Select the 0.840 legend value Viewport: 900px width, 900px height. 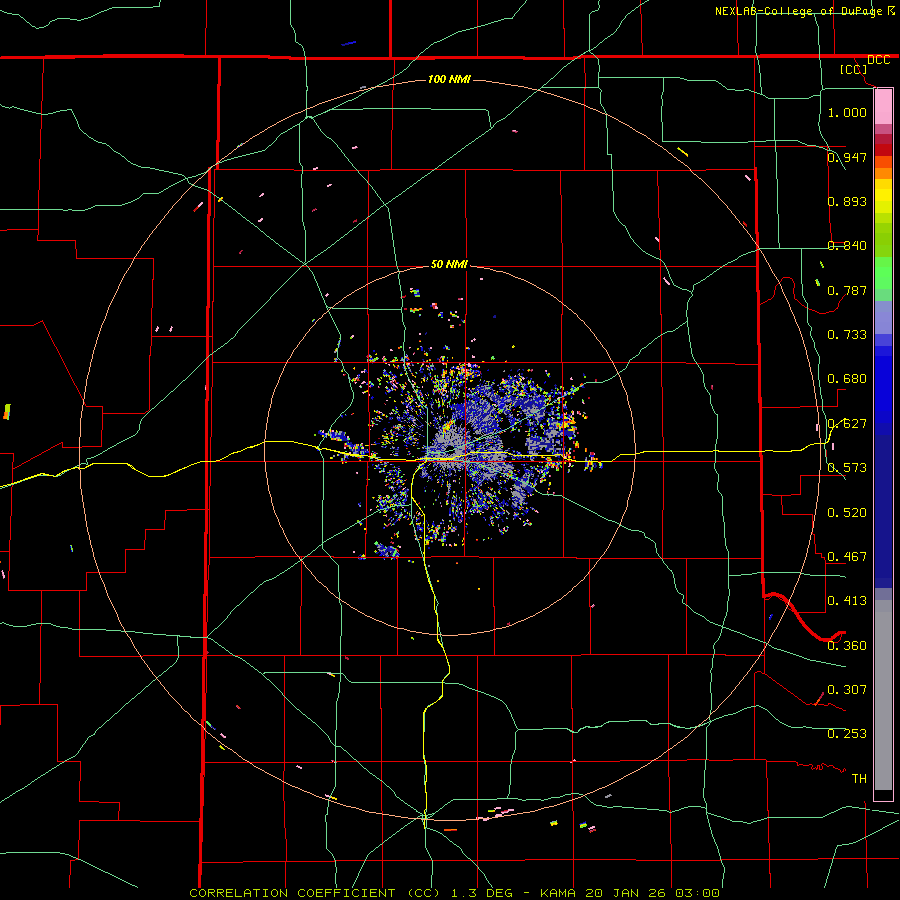coord(847,246)
